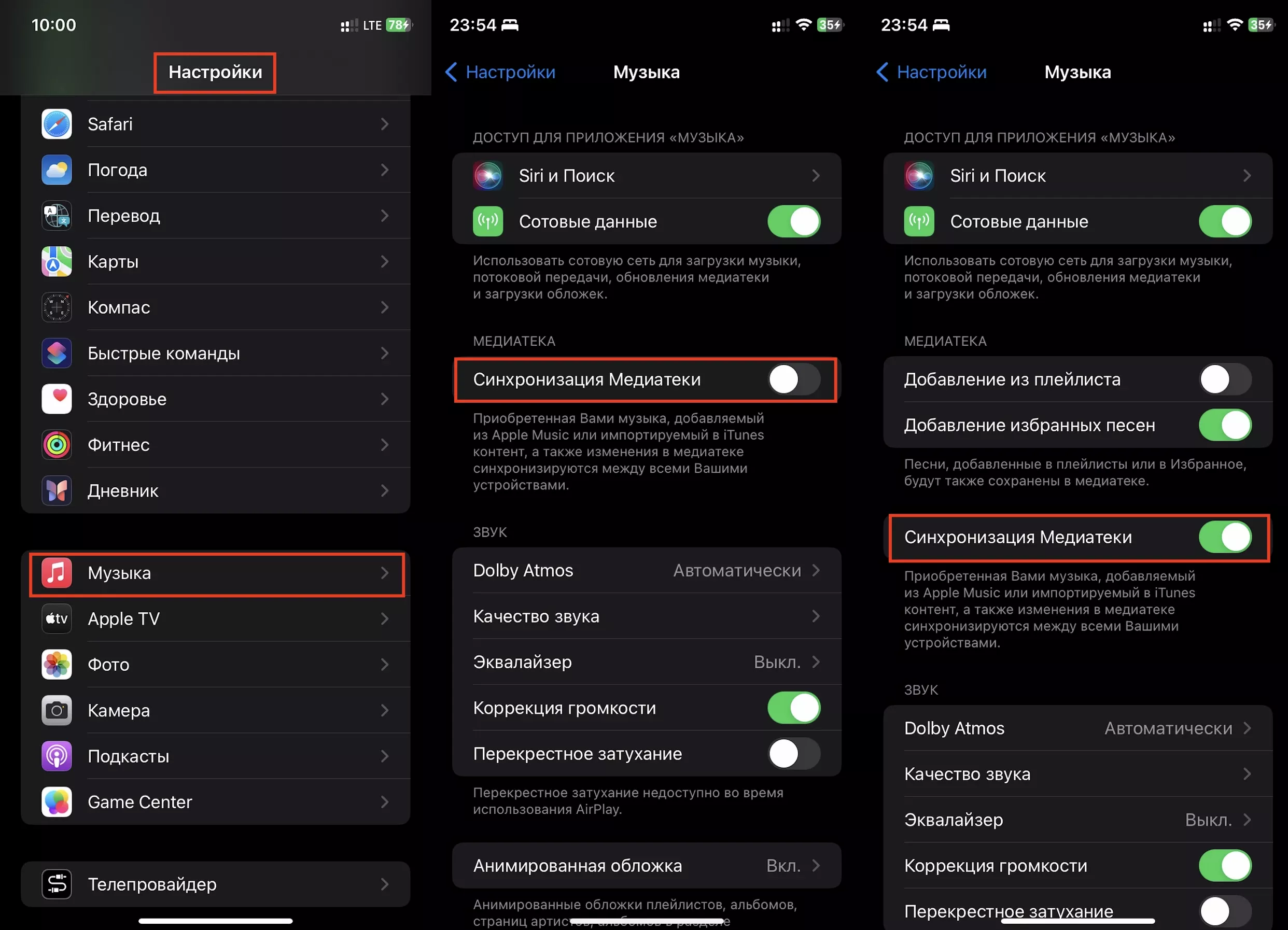Open Анимированная обложка Вкл. option

[646, 865]
